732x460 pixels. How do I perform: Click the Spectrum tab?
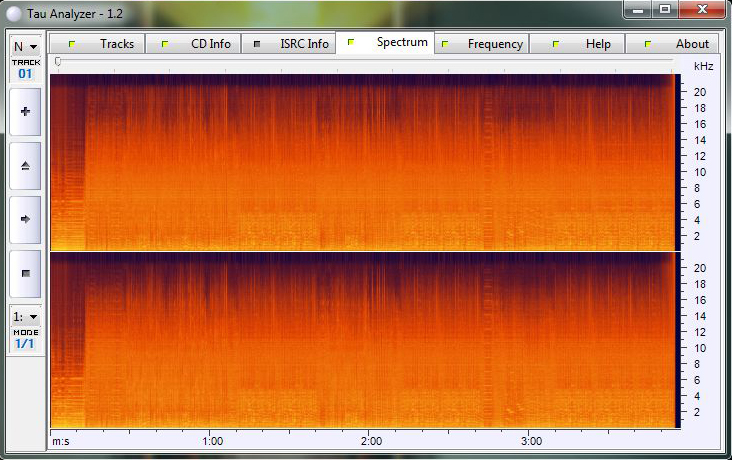click(390, 43)
